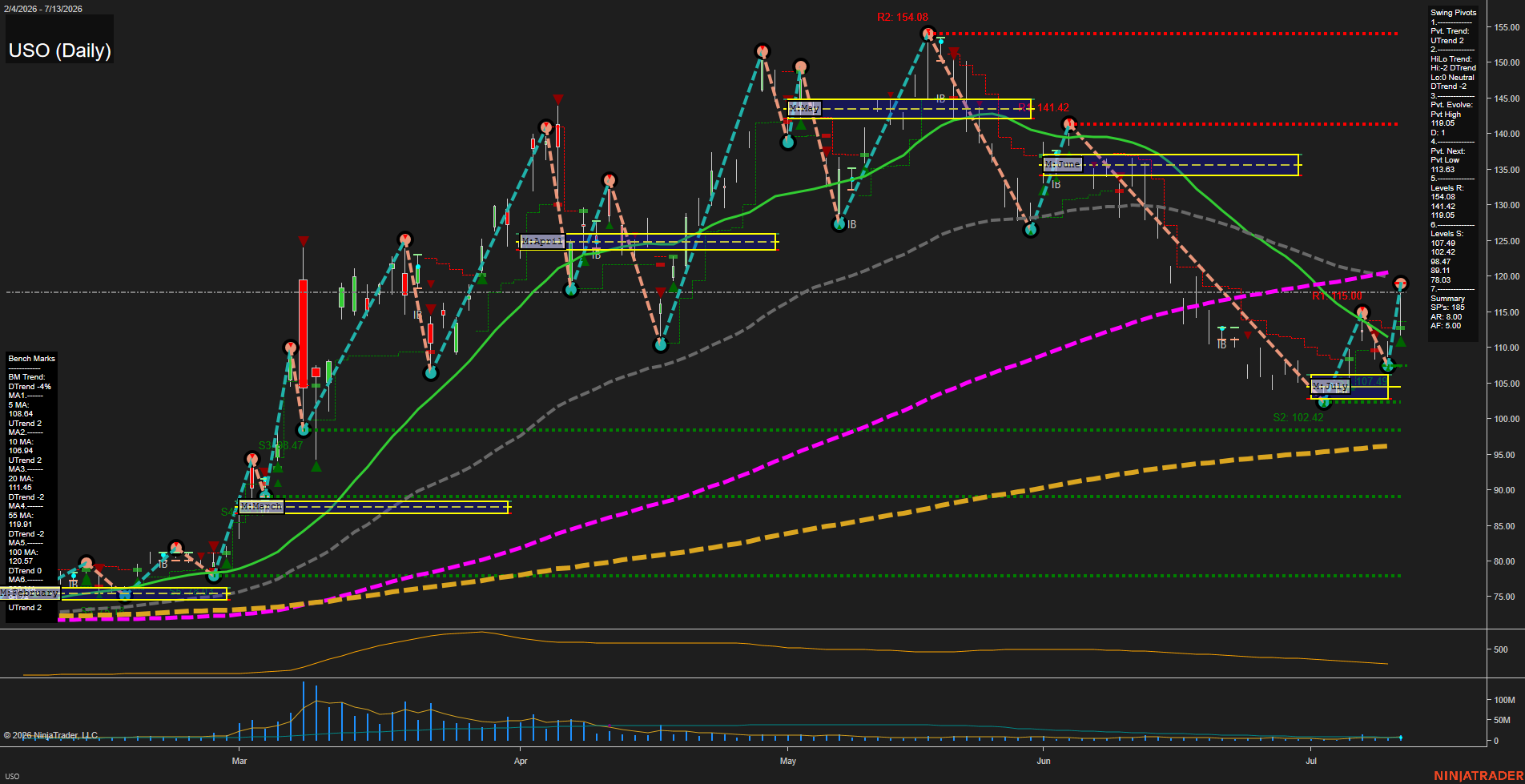The width and height of the screenshot is (1525, 784).
Task: Click the Bench Marks panel heading
Action: point(32,359)
